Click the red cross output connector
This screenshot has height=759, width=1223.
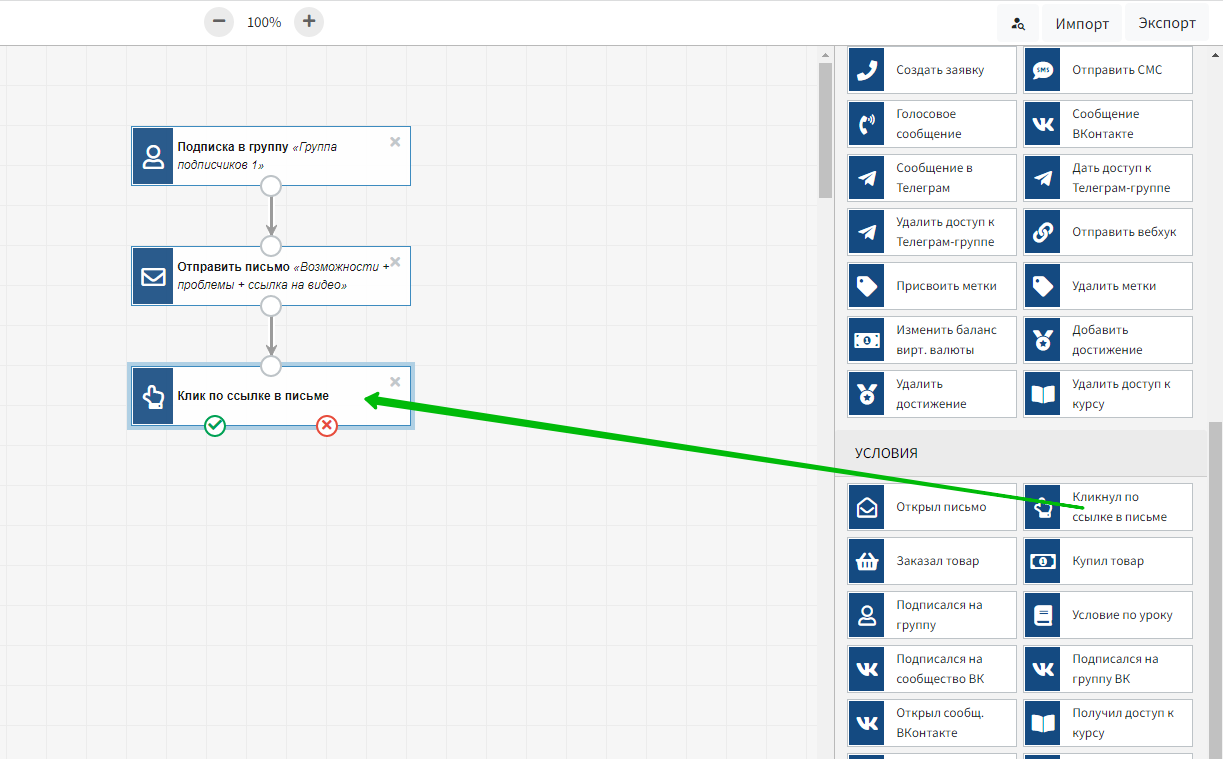pyautogui.click(x=327, y=426)
